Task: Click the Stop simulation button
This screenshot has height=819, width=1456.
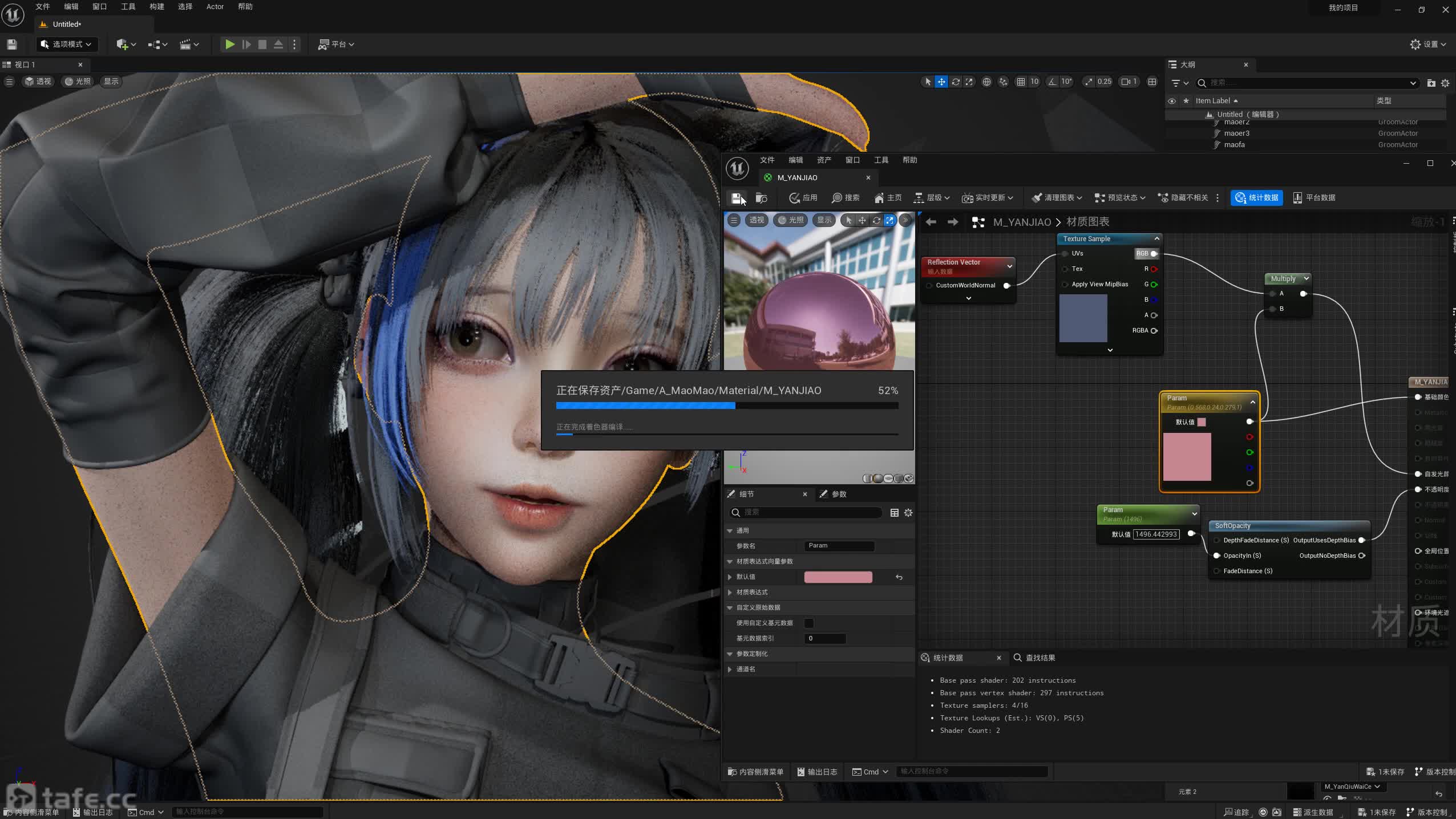Action: 262,44
